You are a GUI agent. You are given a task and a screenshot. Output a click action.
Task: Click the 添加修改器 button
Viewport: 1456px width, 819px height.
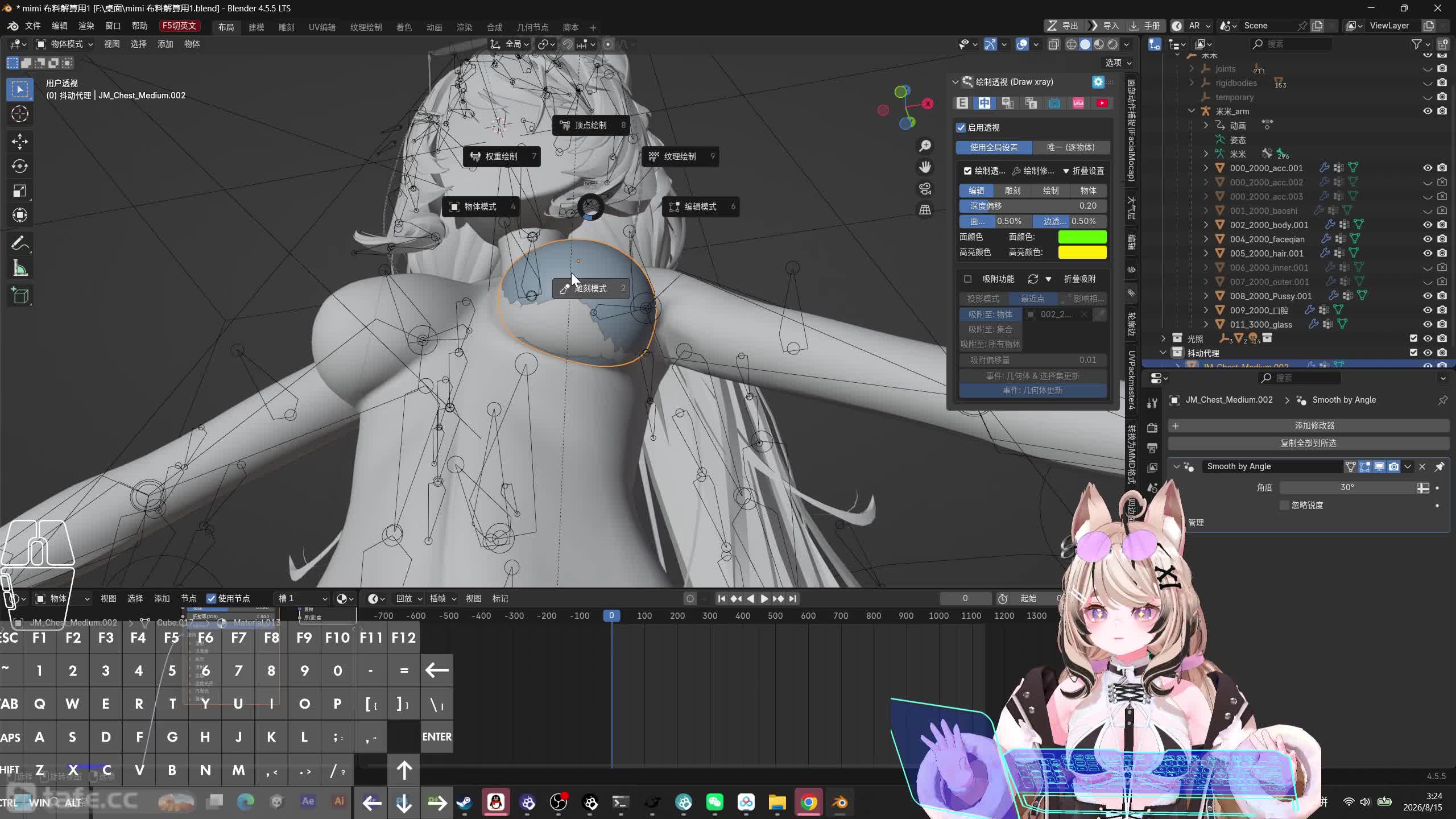(x=1309, y=425)
